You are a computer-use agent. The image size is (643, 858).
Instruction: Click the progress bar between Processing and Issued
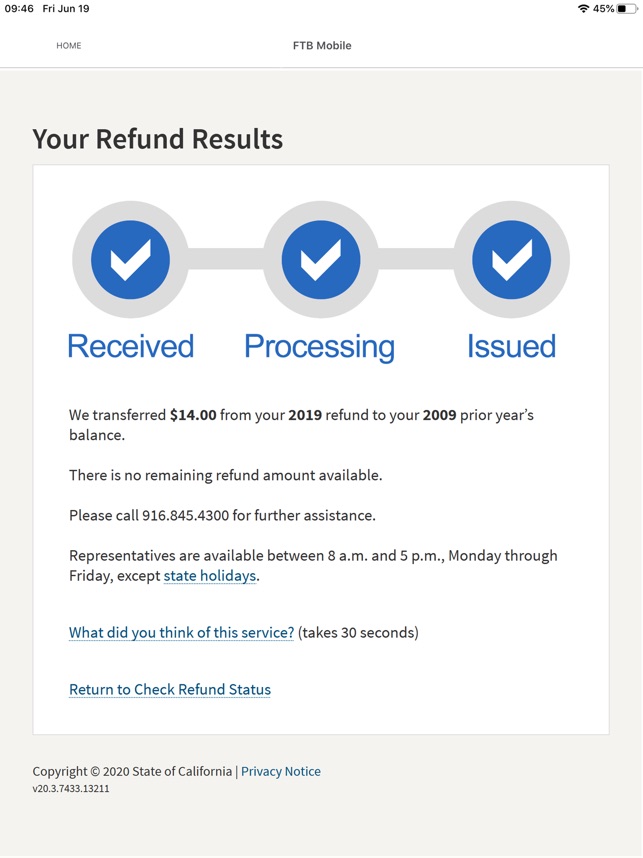[x=416, y=259]
